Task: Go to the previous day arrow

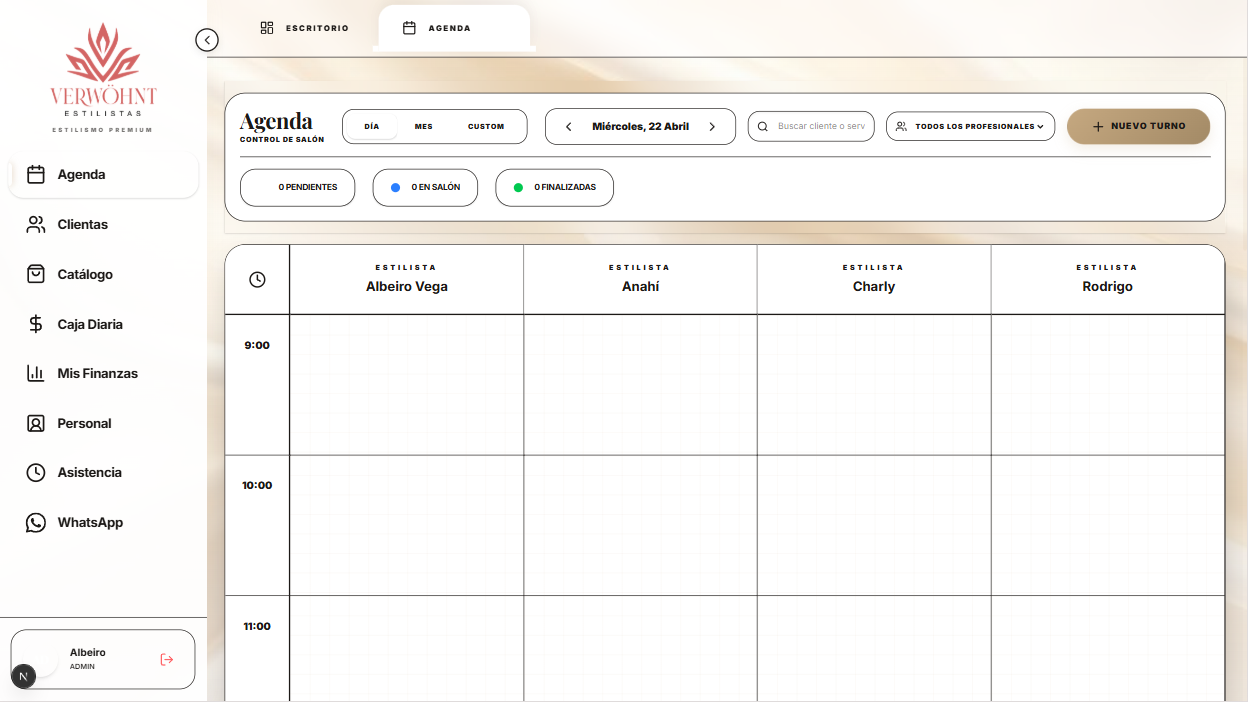Action: coord(569,127)
